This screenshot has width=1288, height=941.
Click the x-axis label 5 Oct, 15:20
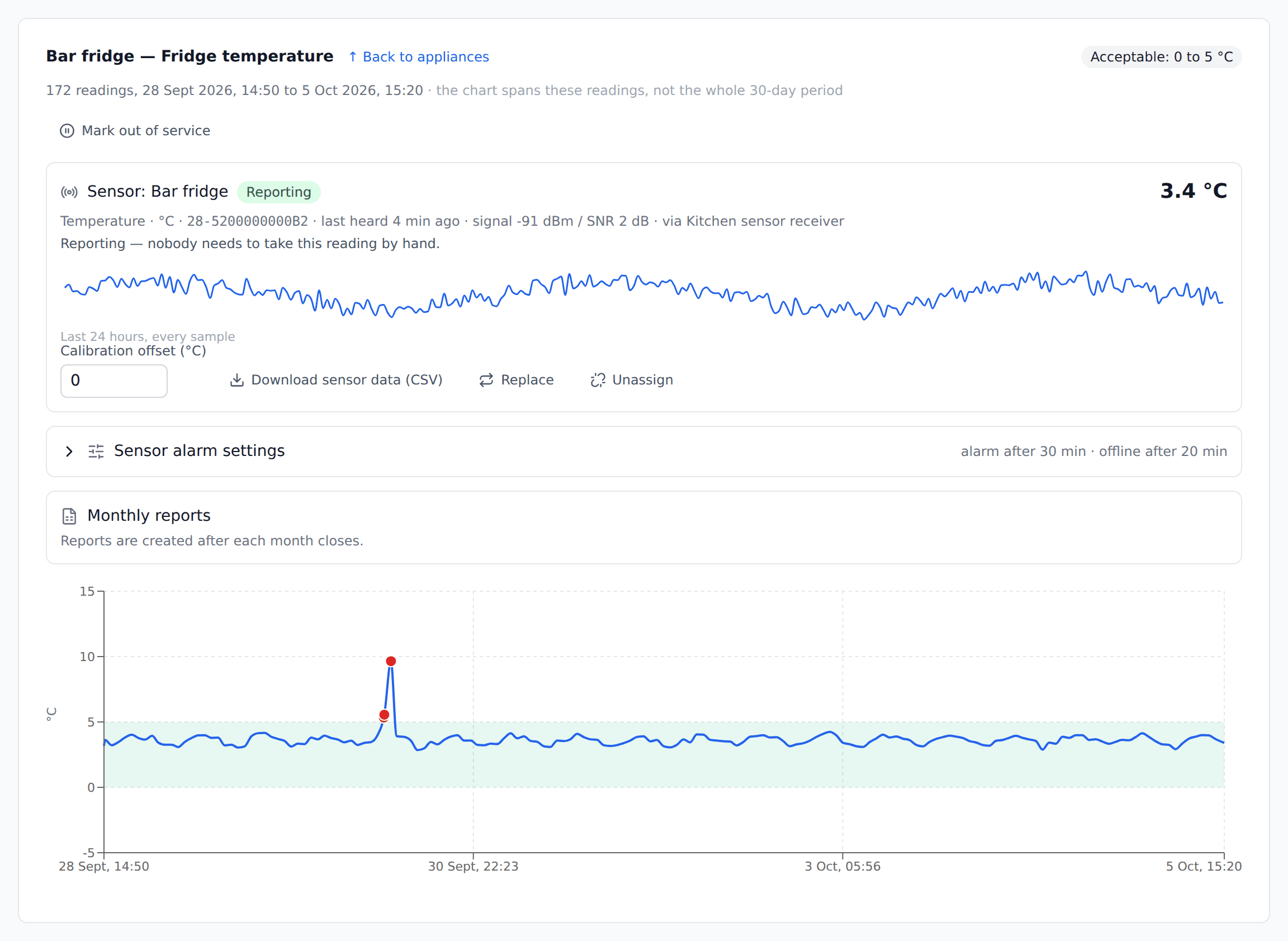(x=1204, y=867)
